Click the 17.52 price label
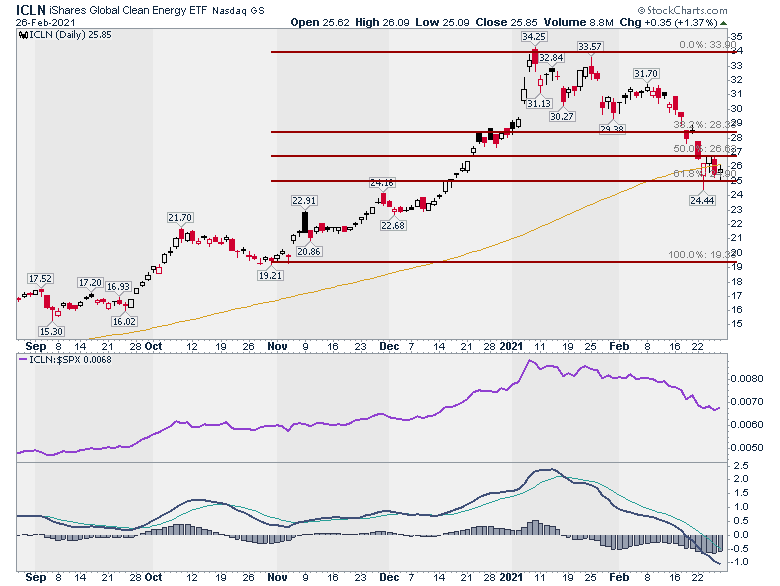The height and width of the screenshot is (586, 780). click(x=40, y=279)
